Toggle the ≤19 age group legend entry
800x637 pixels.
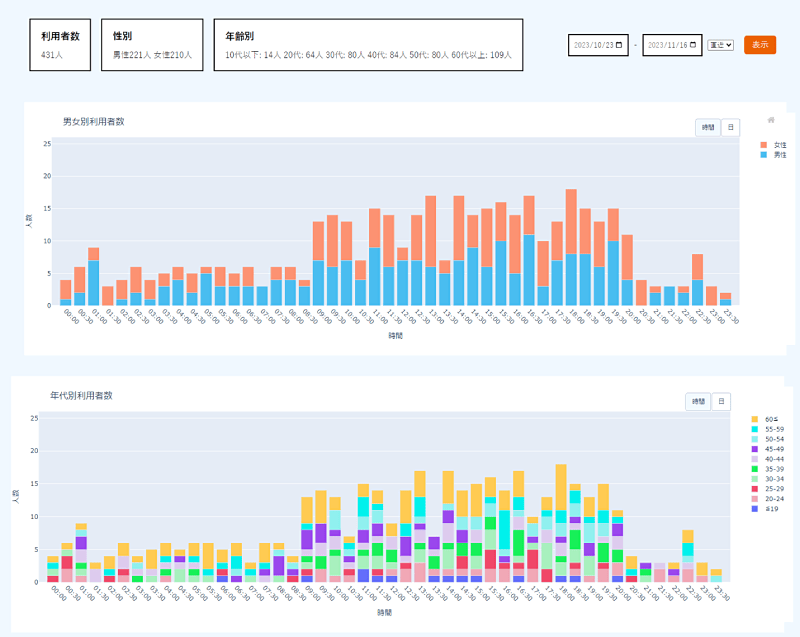point(770,510)
